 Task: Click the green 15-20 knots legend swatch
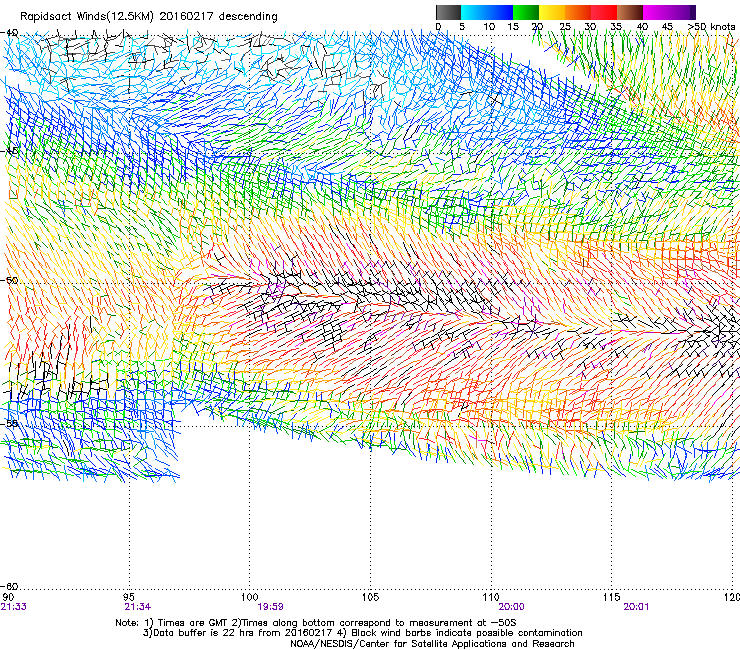tap(526, 12)
